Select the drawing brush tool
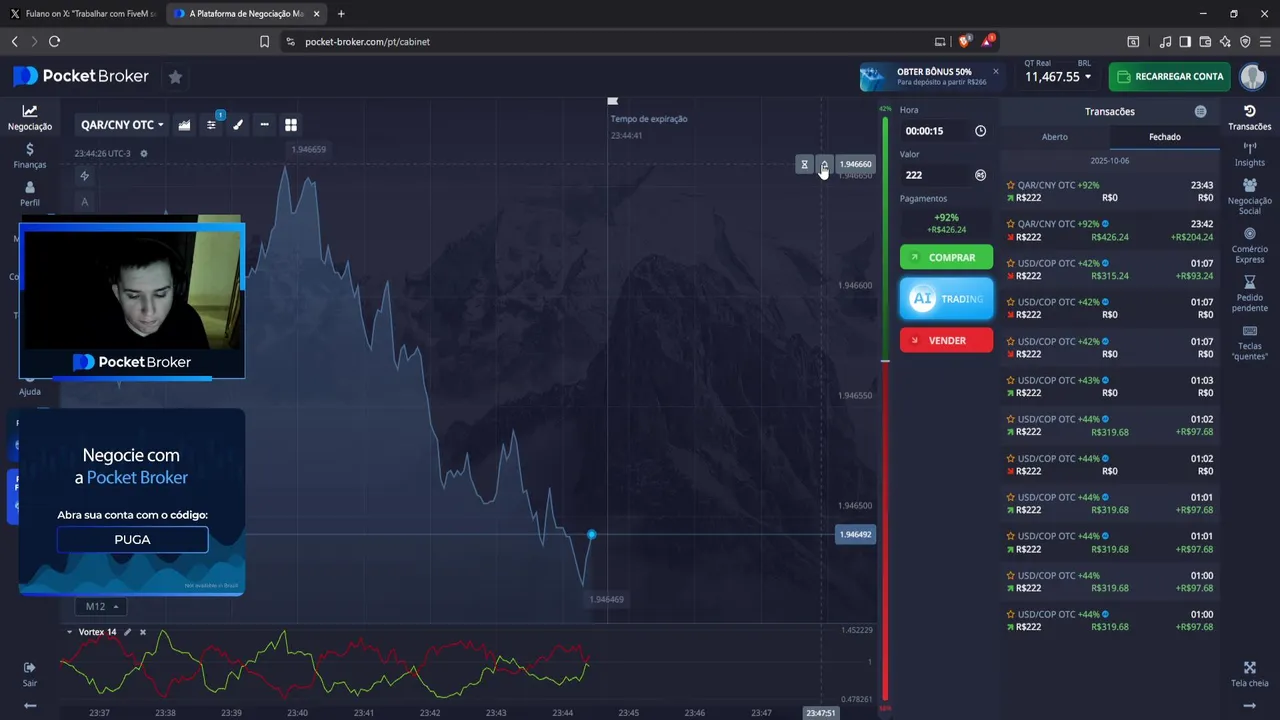This screenshot has width=1280, height=720. point(238,125)
